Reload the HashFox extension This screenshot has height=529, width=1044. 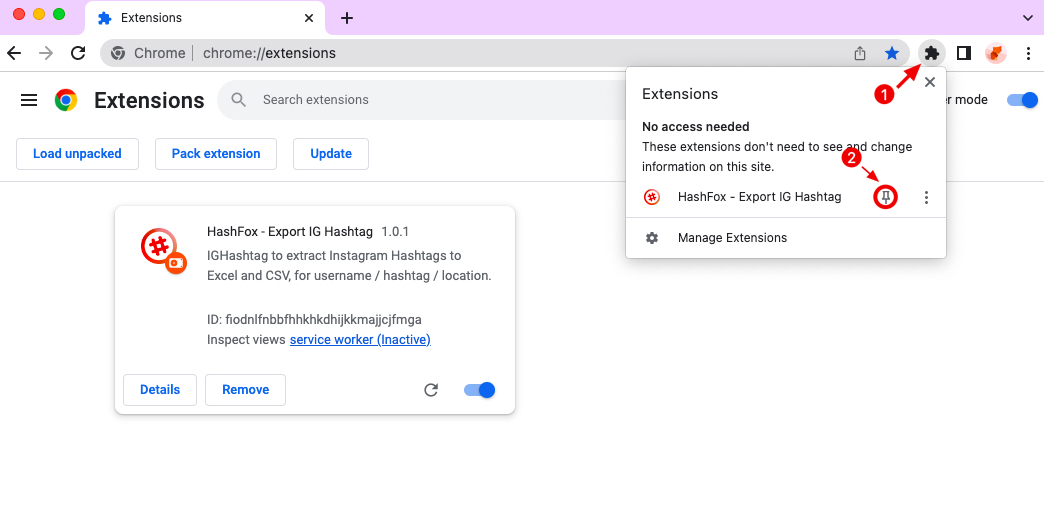tap(431, 390)
